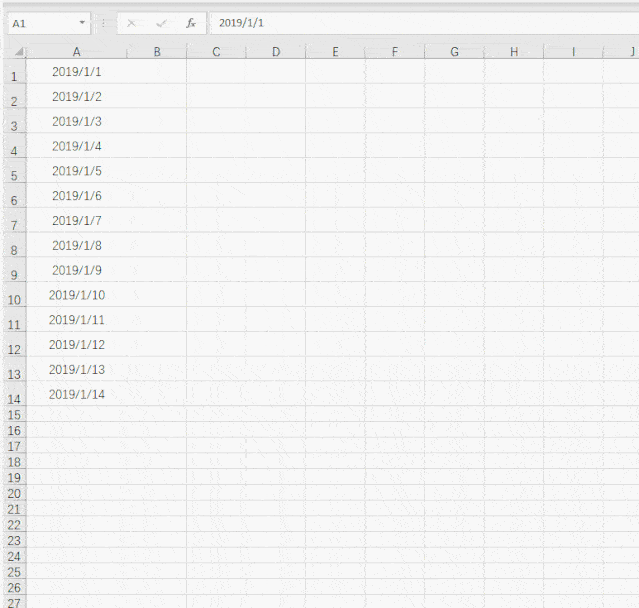This screenshot has width=639, height=608.
Task: Expand the Name Box dropdown arrow
Action: [82, 23]
